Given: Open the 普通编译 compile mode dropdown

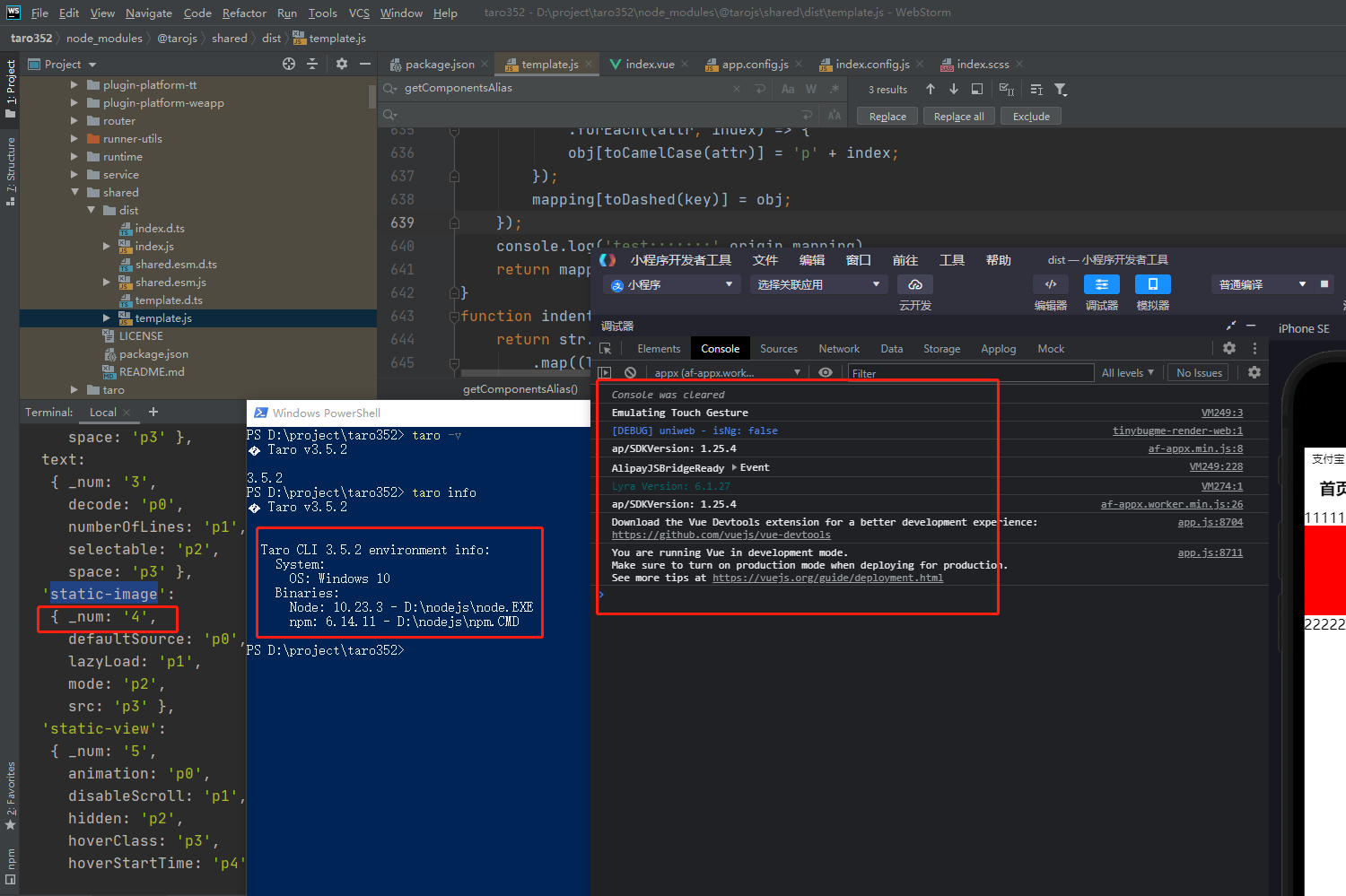Looking at the screenshot, I should (x=1262, y=284).
